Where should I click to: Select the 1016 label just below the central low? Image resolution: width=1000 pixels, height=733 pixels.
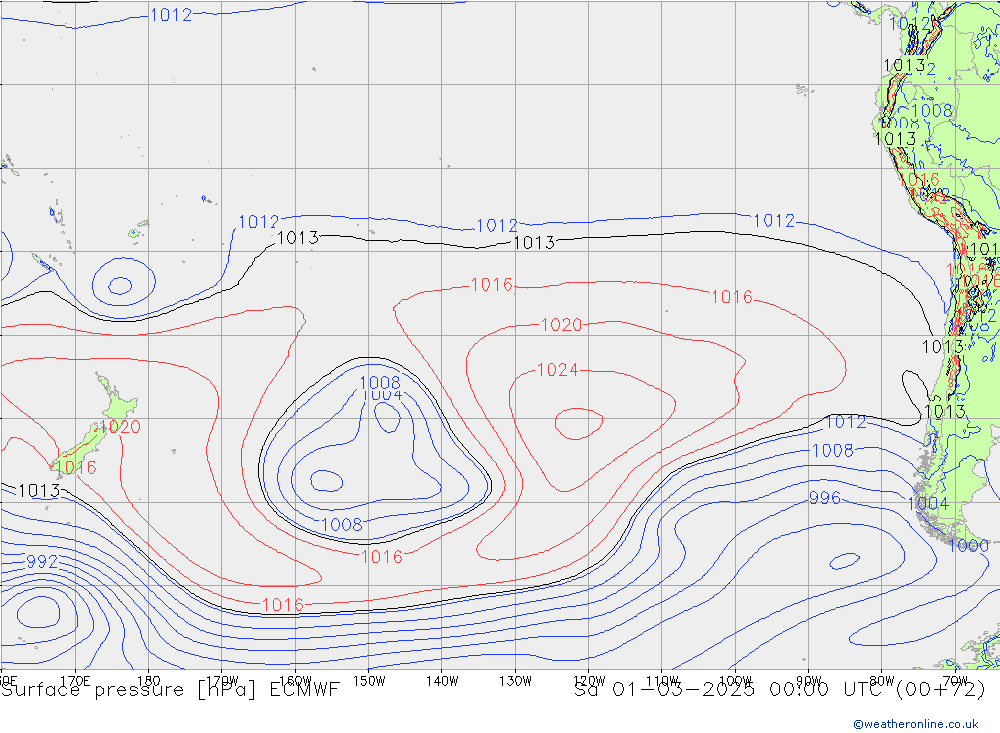click(382, 557)
